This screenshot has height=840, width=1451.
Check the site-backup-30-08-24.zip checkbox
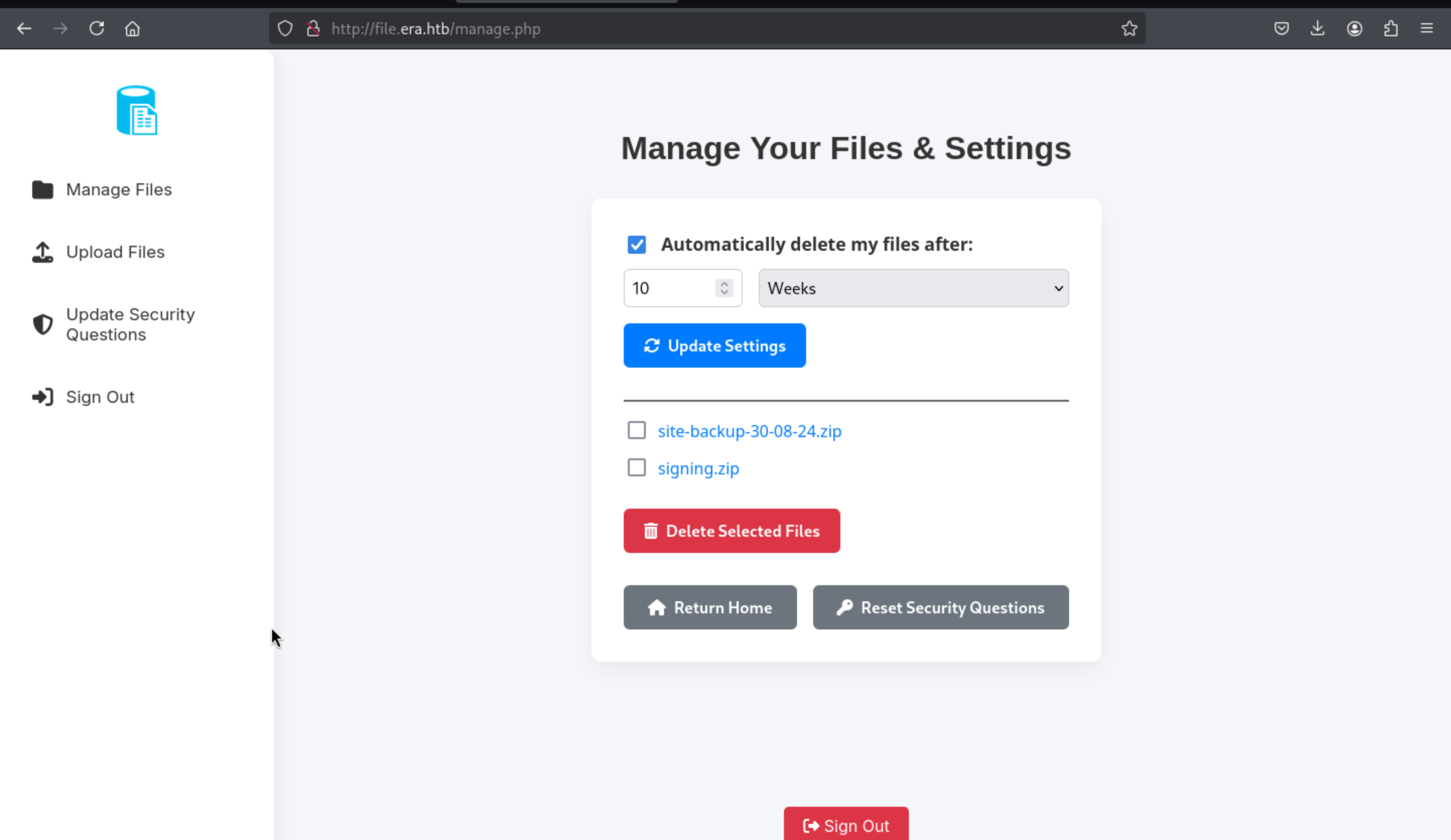pyautogui.click(x=636, y=431)
